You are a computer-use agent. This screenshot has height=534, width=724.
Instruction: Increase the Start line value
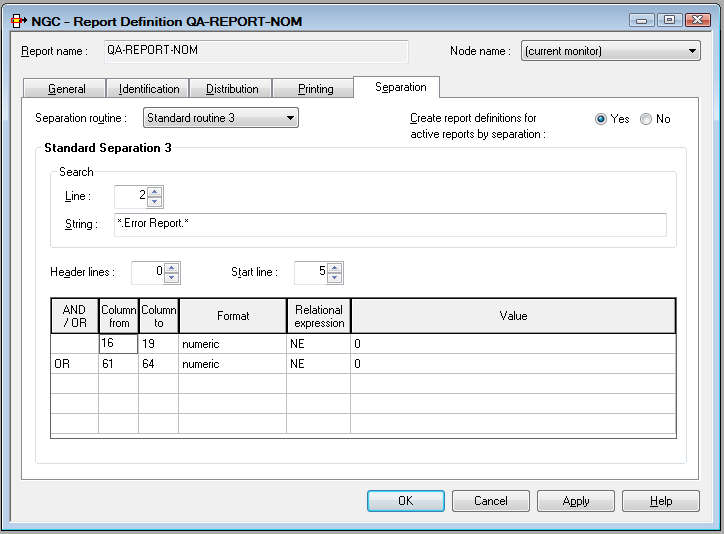point(334,268)
